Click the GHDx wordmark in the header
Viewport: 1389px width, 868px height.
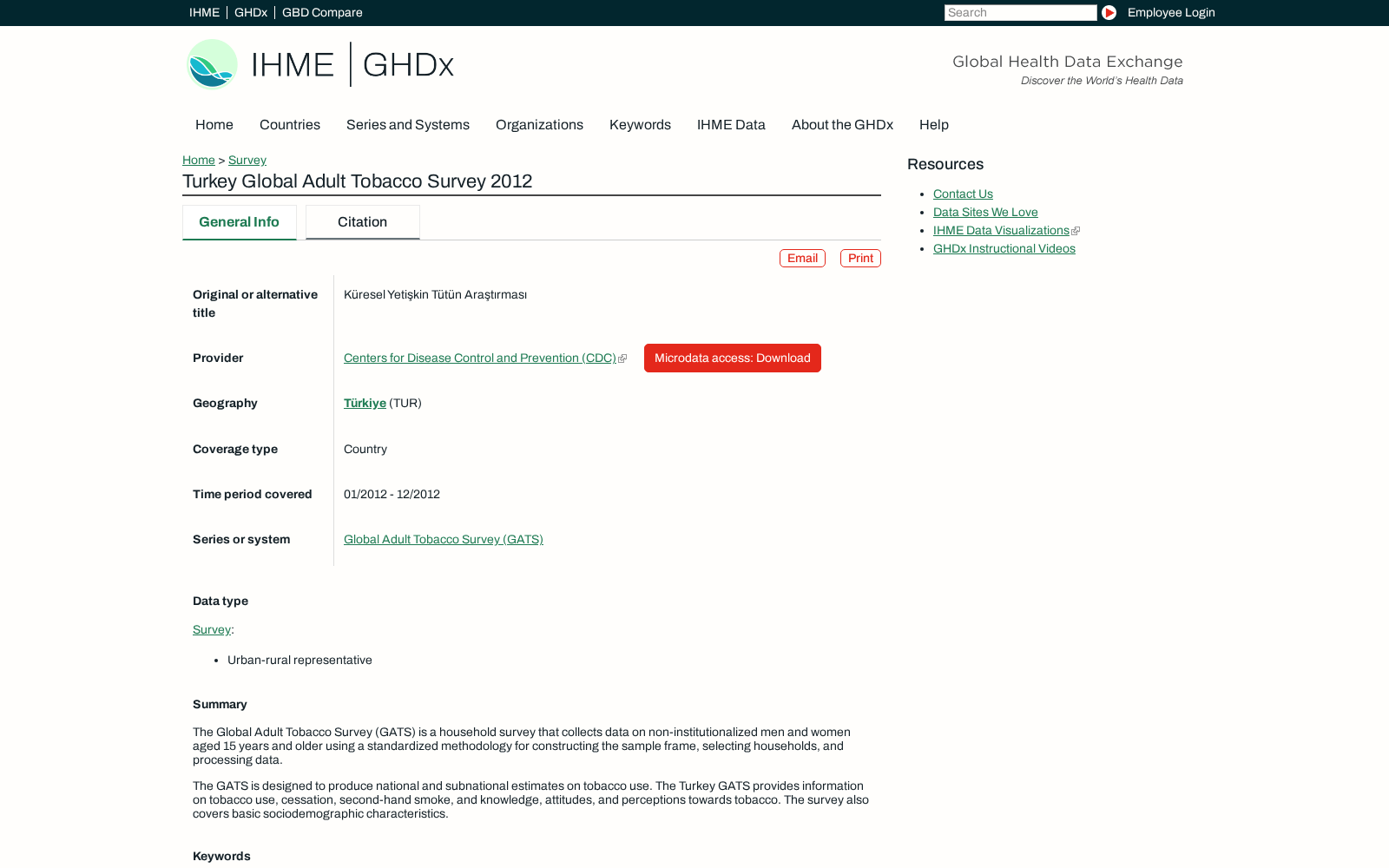pyautogui.click(x=408, y=64)
